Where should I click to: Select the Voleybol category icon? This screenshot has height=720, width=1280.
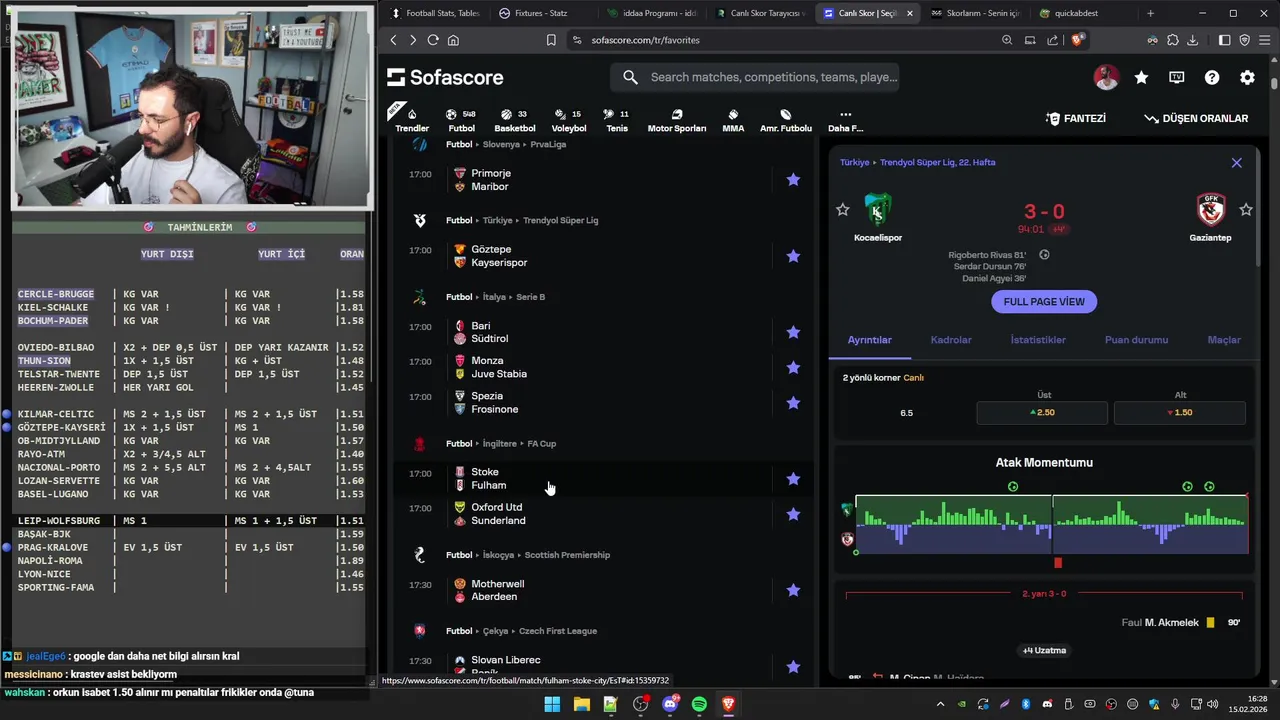click(568, 120)
